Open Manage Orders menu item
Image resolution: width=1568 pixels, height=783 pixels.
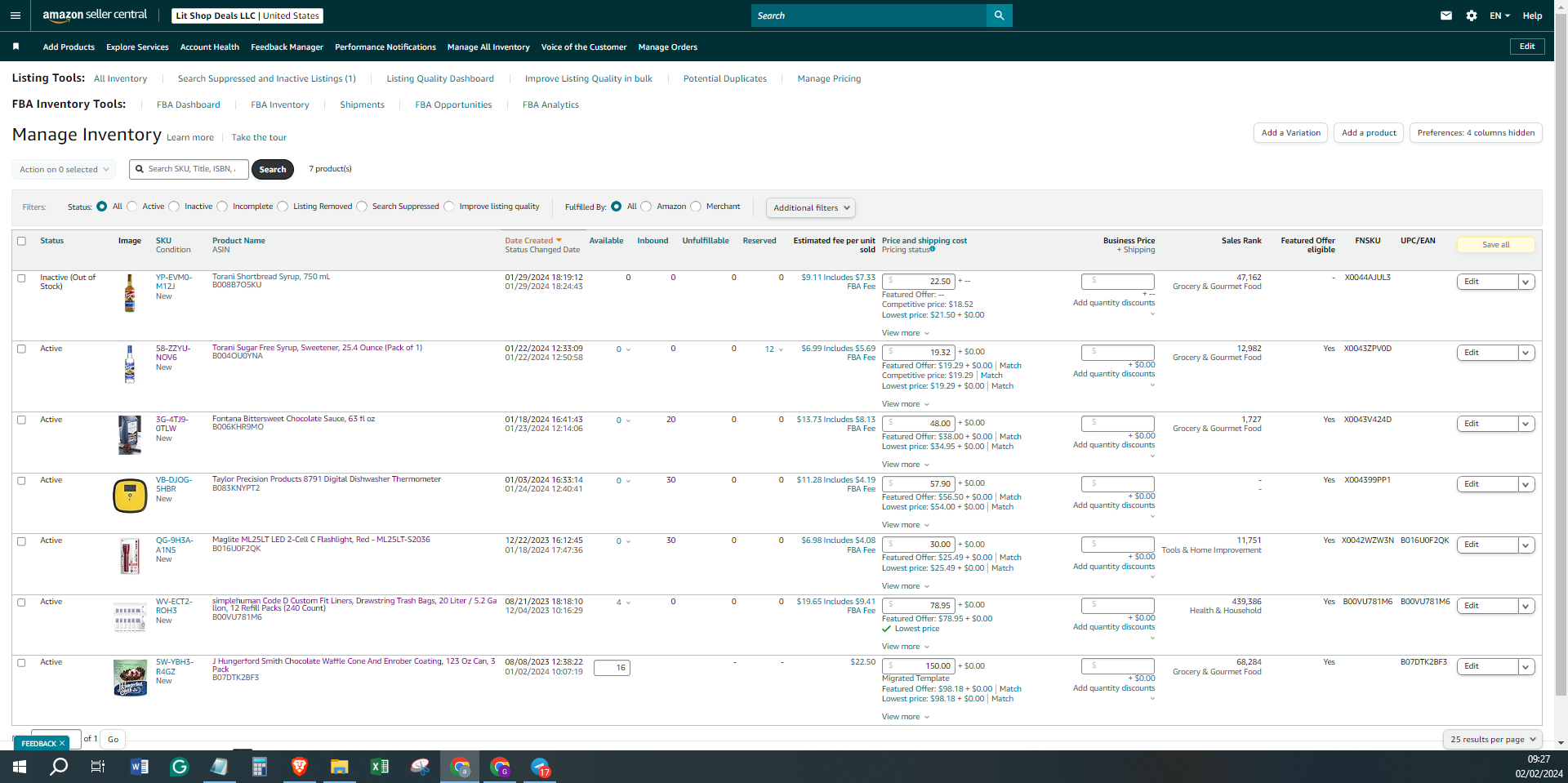tap(668, 47)
